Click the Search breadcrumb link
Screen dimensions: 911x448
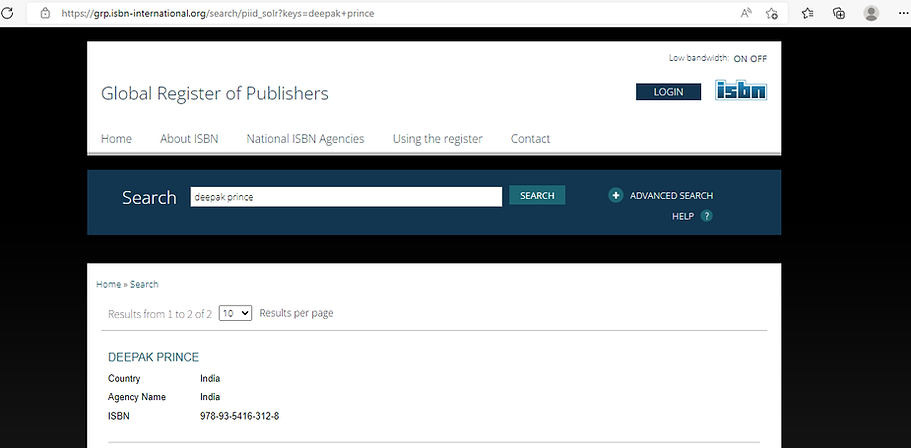[144, 284]
